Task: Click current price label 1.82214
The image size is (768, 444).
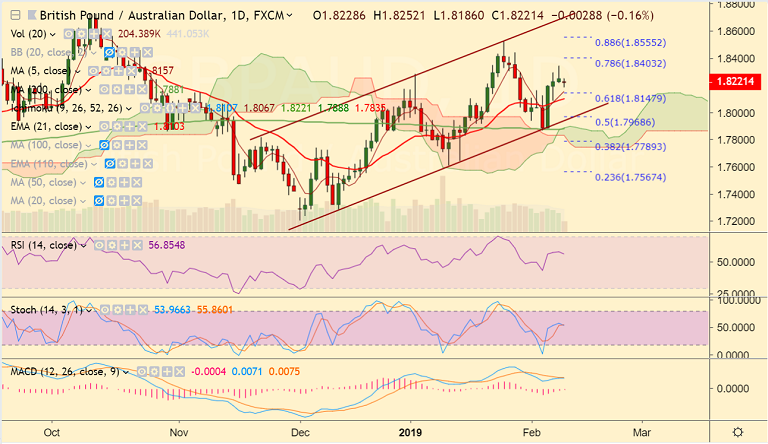Action: tap(735, 81)
